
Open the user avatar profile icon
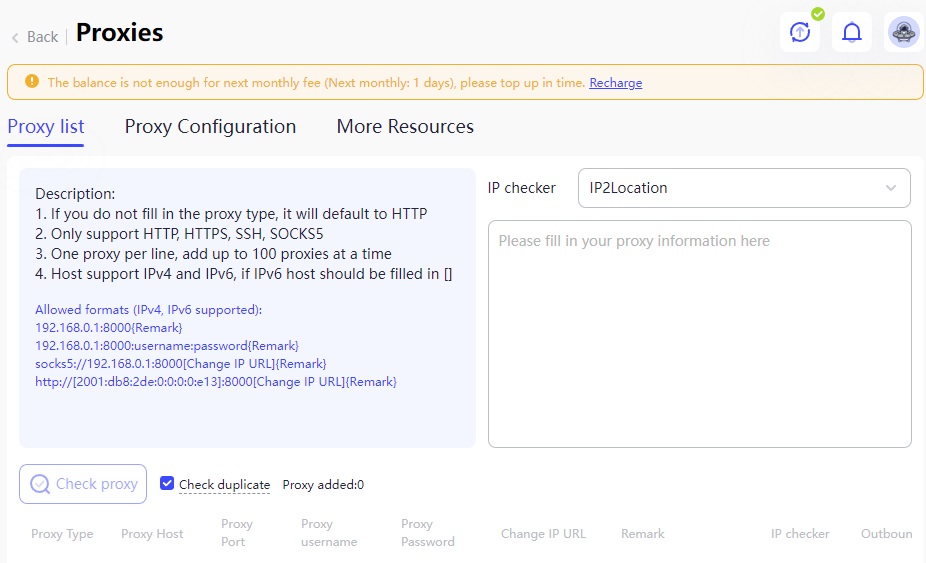904,32
